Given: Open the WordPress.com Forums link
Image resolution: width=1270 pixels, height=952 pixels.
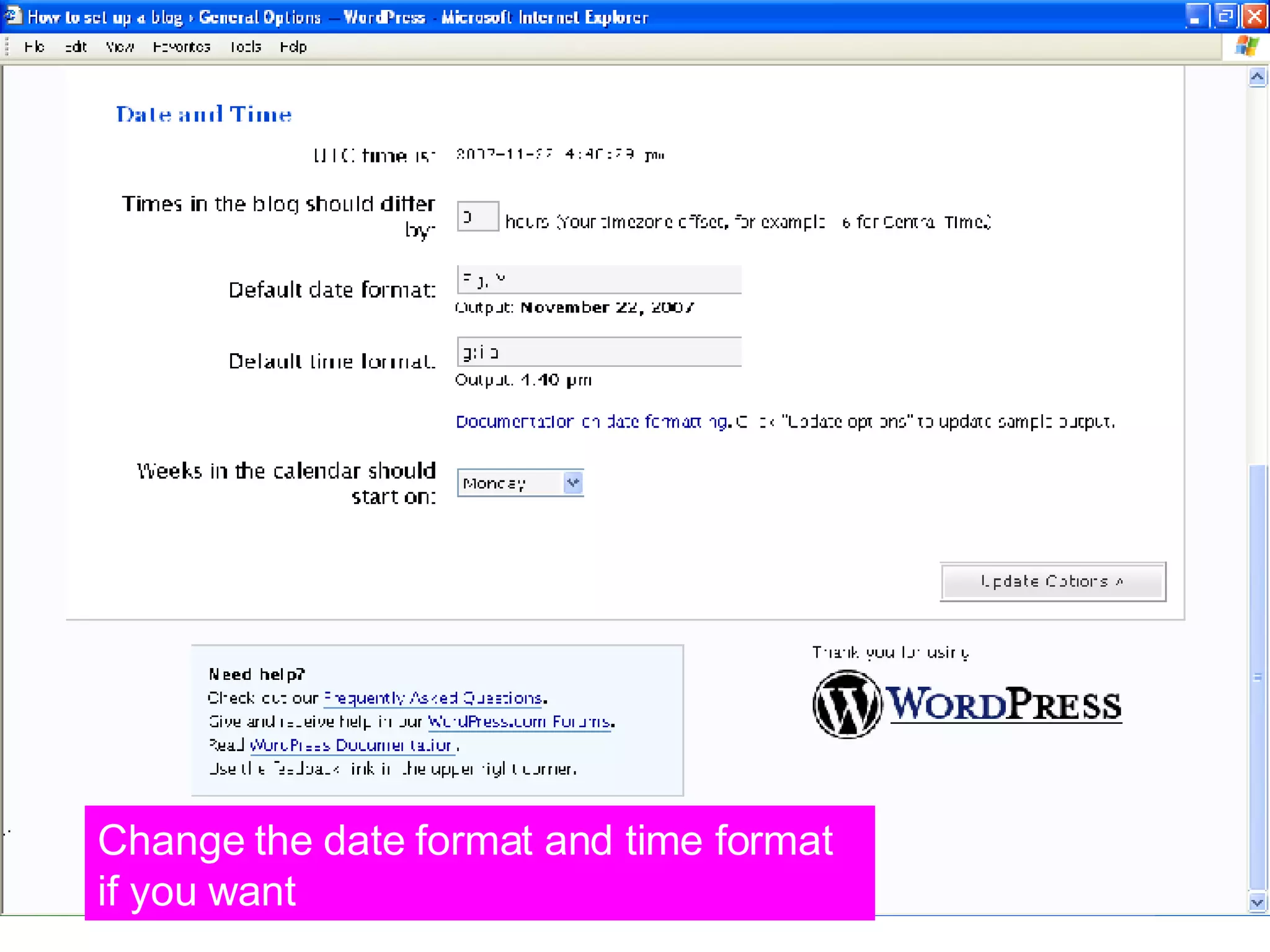Looking at the screenshot, I should coord(520,722).
